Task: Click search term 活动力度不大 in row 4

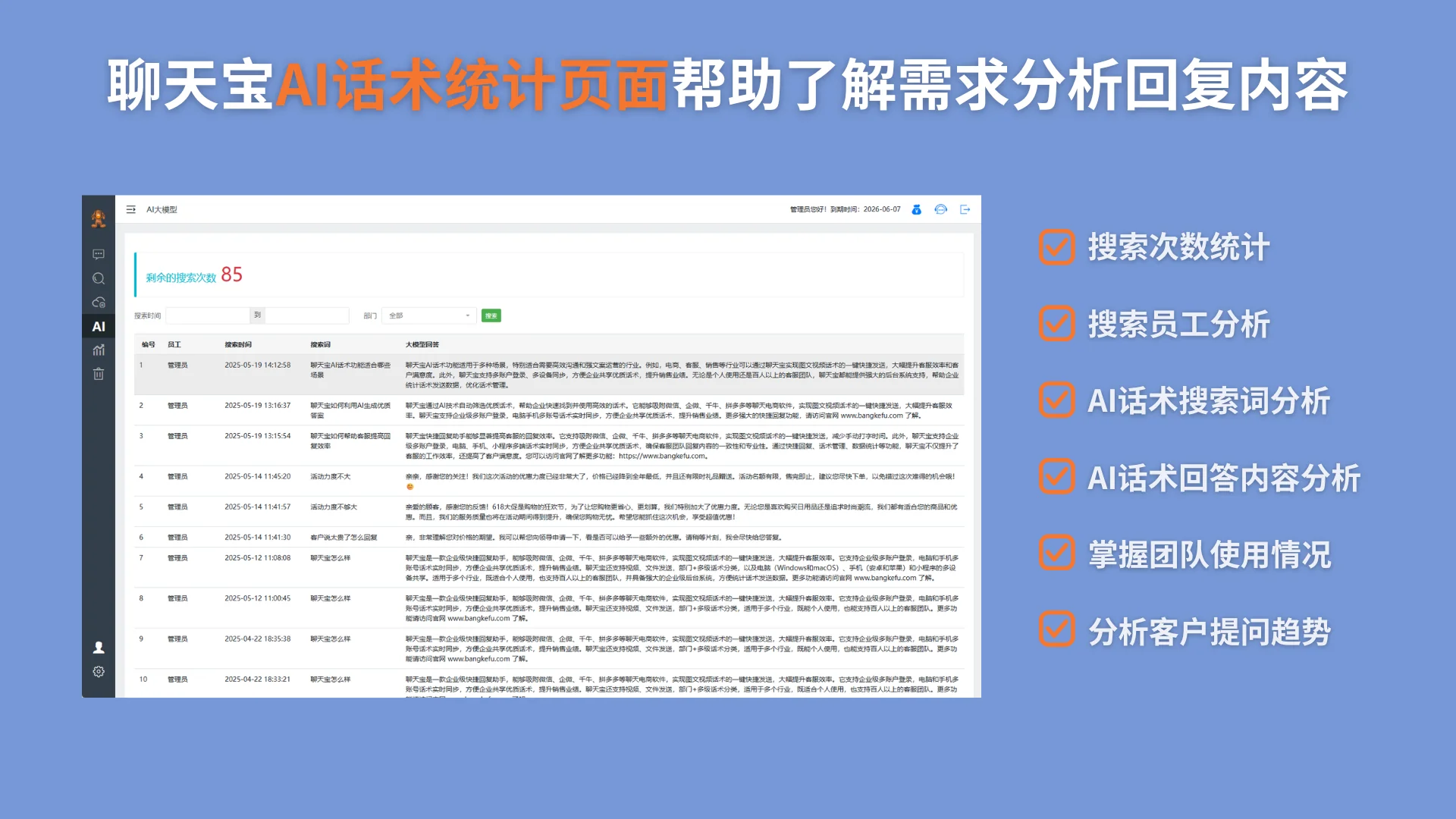Action: click(x=331, y=476)
